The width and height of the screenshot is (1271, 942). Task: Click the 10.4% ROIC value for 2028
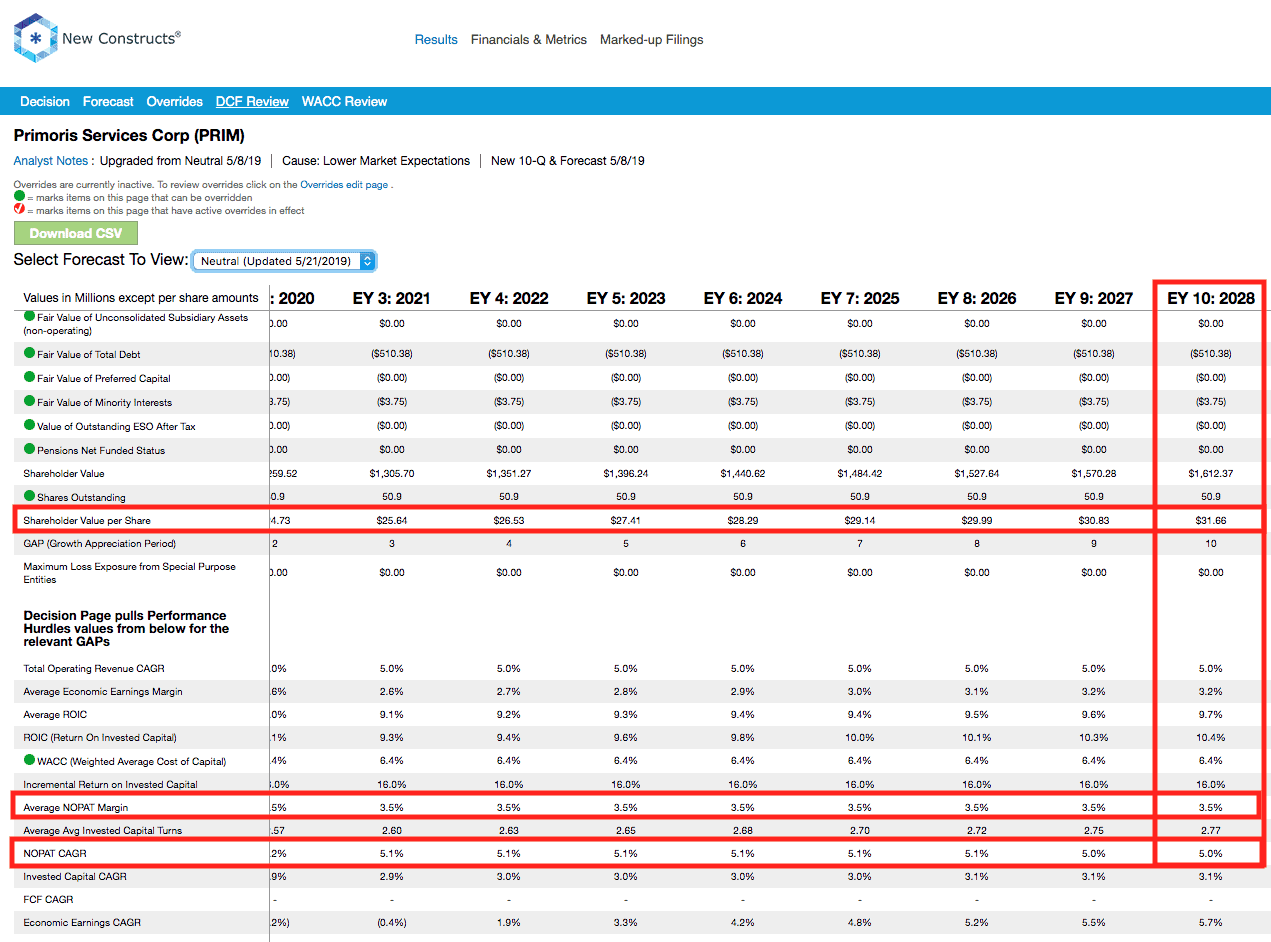click(1211, 737)
